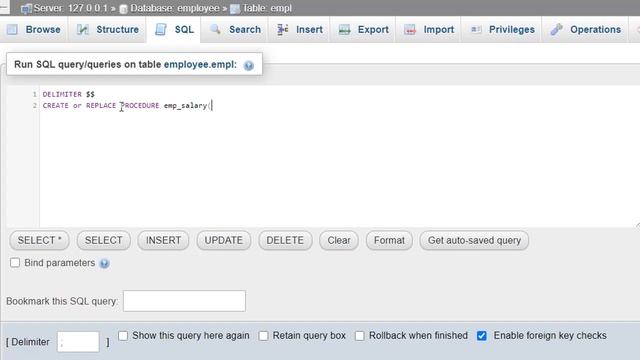Open the Structure tab
The image size is (640, 360).
(108, 29)
